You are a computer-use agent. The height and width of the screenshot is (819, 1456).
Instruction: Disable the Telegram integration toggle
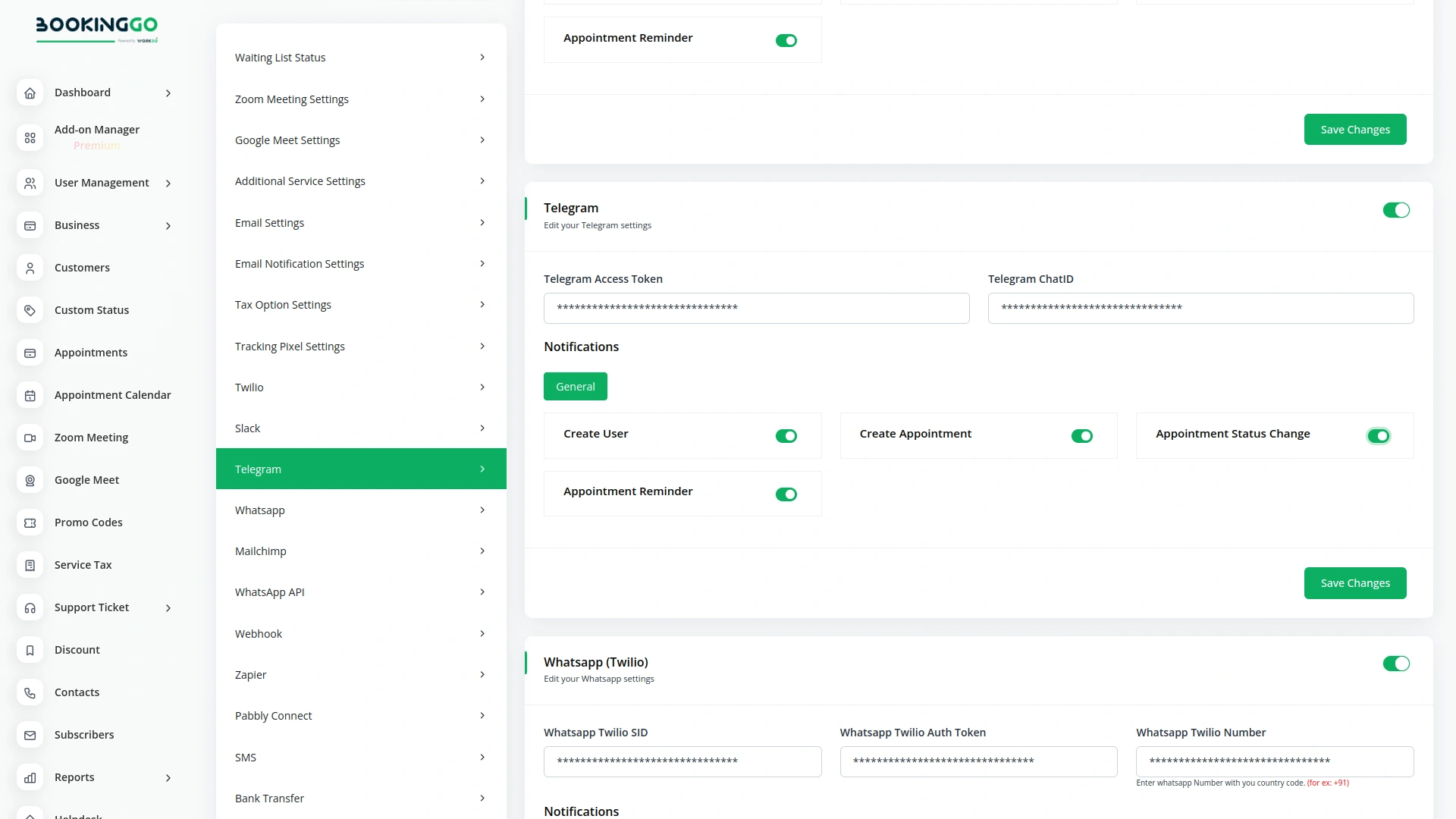1396,210
